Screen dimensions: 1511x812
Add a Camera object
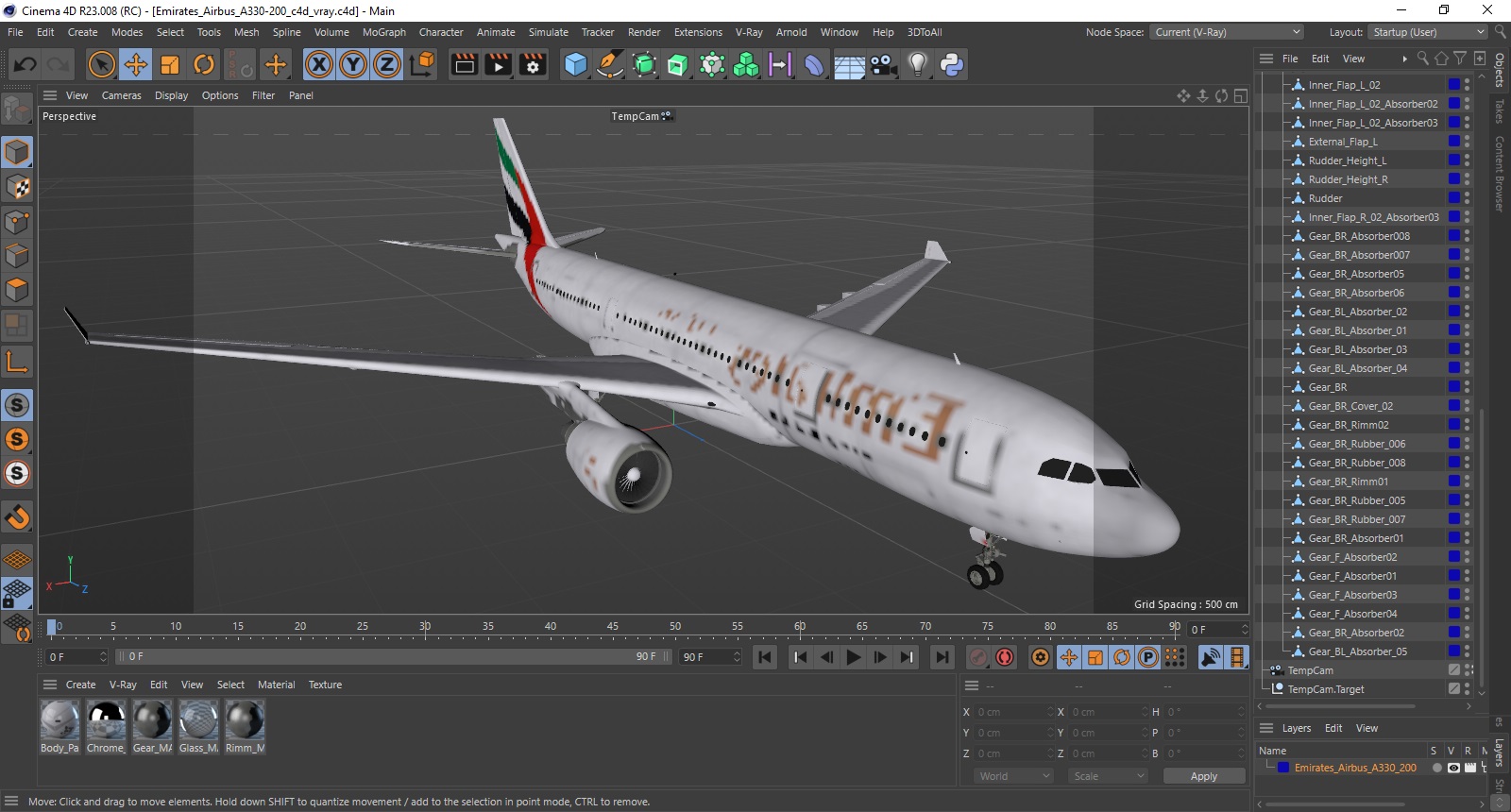coord(883,64)
